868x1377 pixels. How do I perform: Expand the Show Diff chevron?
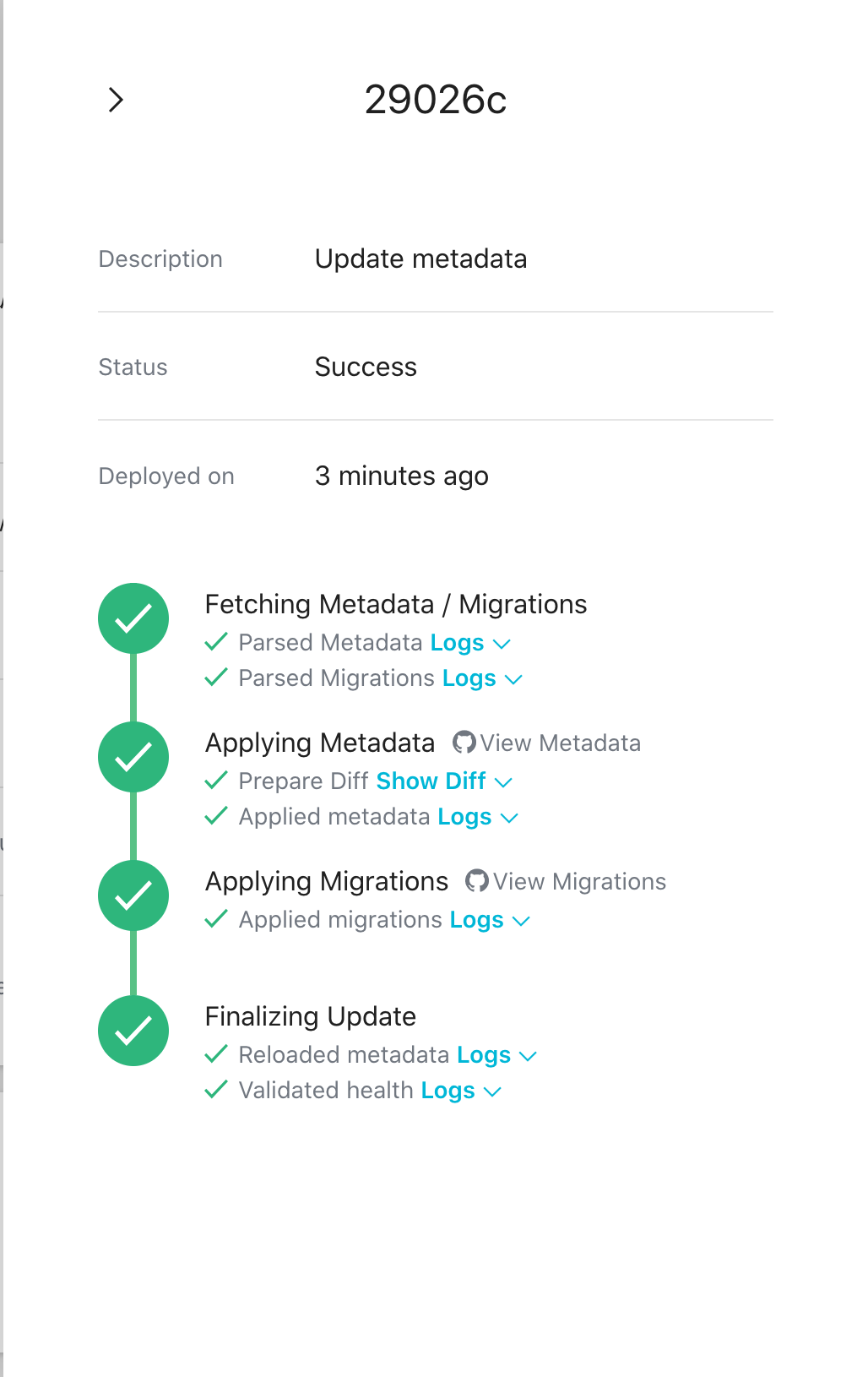coord(504,781)
